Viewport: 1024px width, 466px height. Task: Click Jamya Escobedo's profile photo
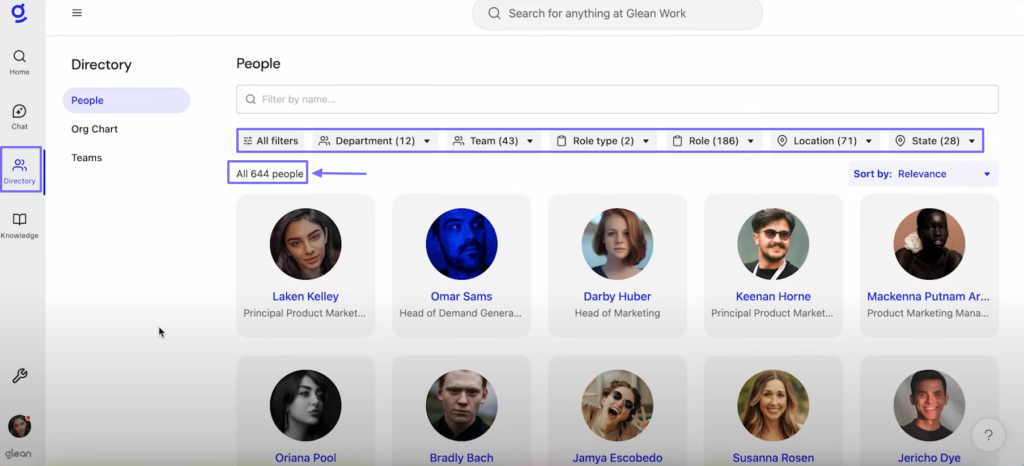[x=617, y=405]
